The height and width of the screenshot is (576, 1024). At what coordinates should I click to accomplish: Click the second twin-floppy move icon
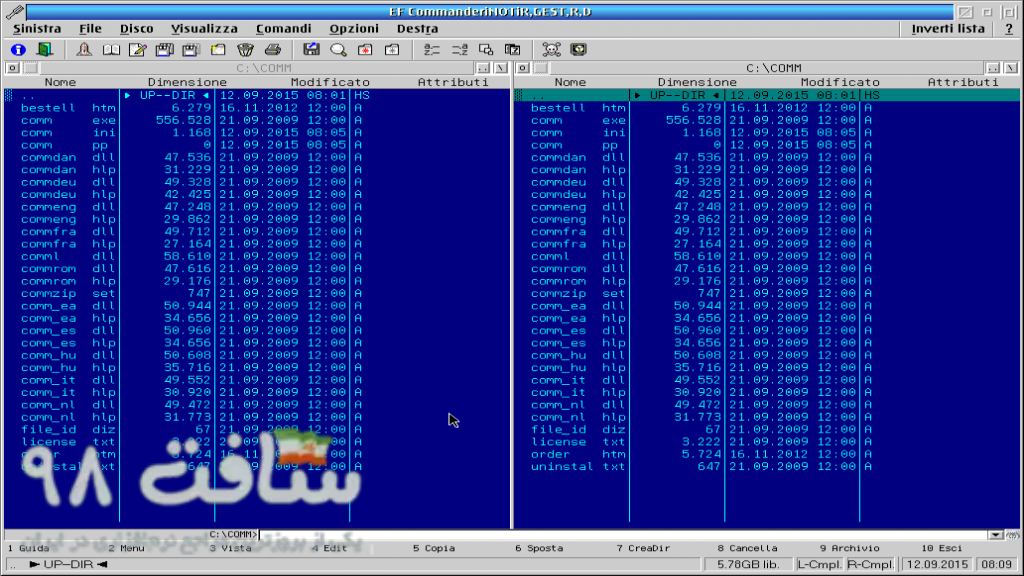191,50
